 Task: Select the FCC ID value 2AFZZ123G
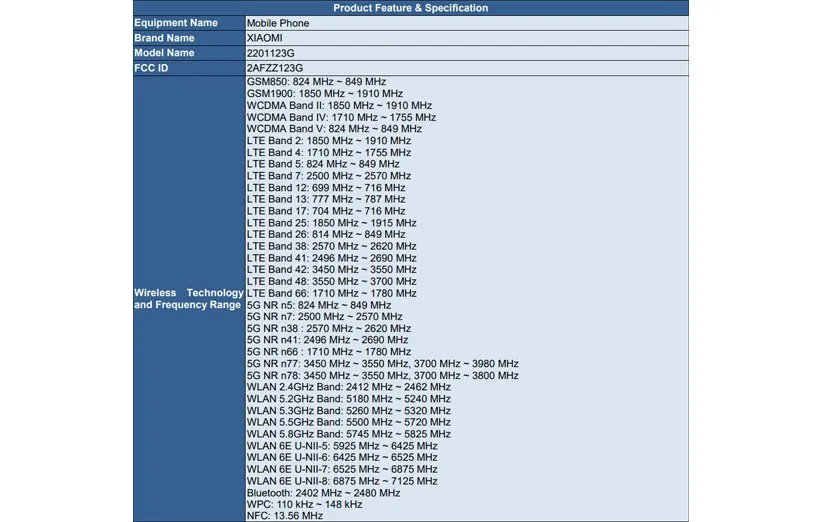[x=275, y=67]
